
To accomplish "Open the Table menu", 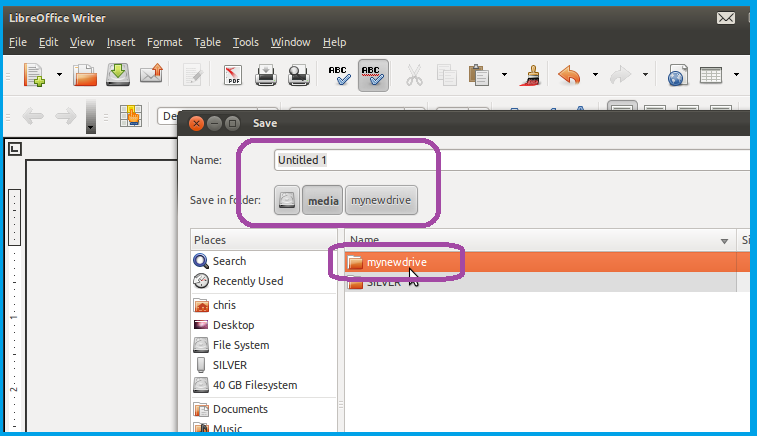I will tap(207, 42).
